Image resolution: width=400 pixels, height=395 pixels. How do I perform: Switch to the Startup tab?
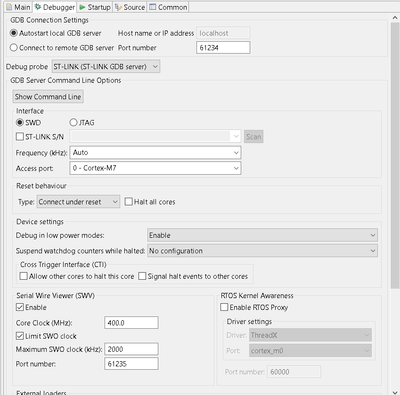[95, 7]
